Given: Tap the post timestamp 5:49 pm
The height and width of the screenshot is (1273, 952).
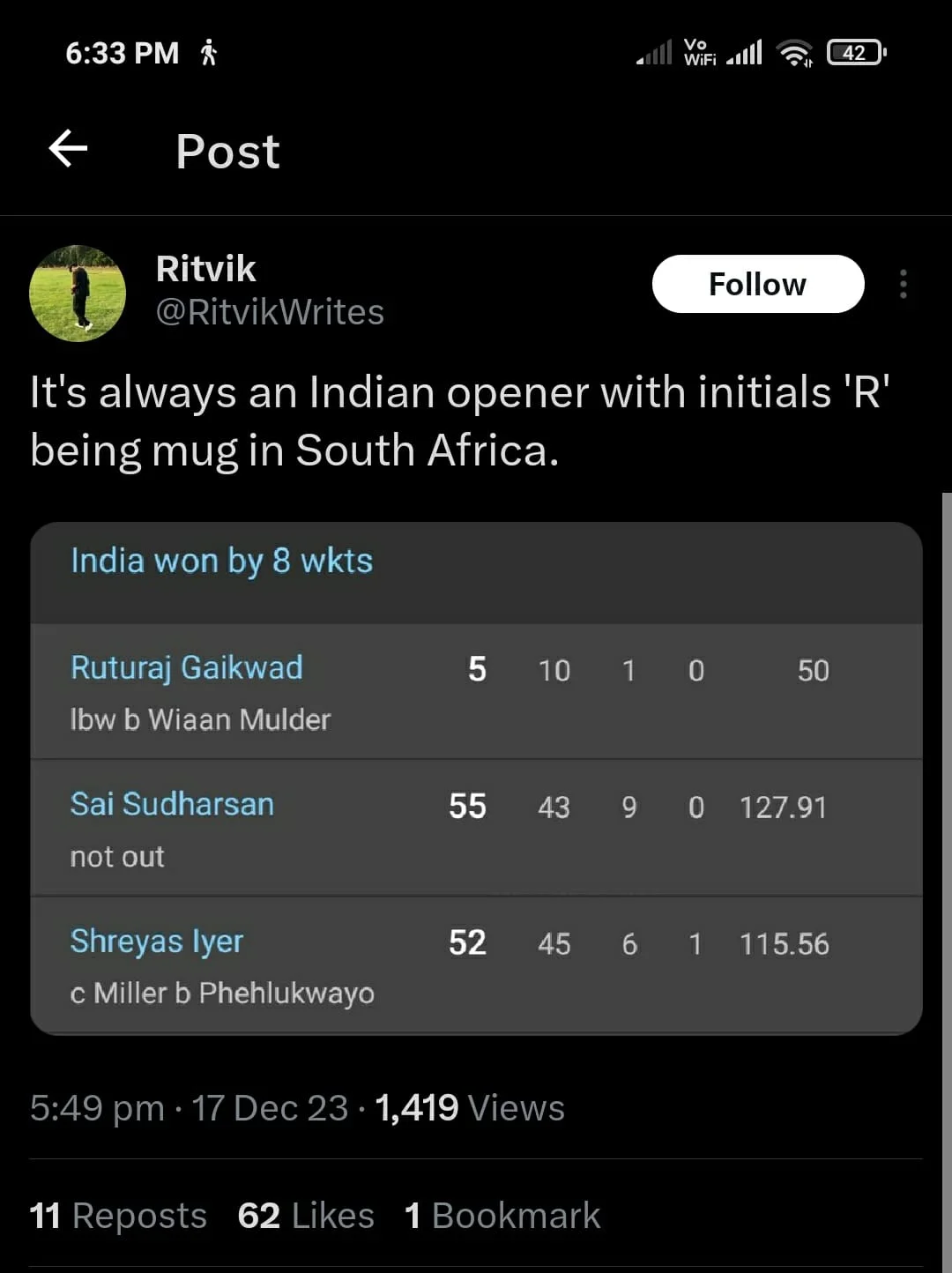Looking at the screenshot, I should click(97, 1108).
